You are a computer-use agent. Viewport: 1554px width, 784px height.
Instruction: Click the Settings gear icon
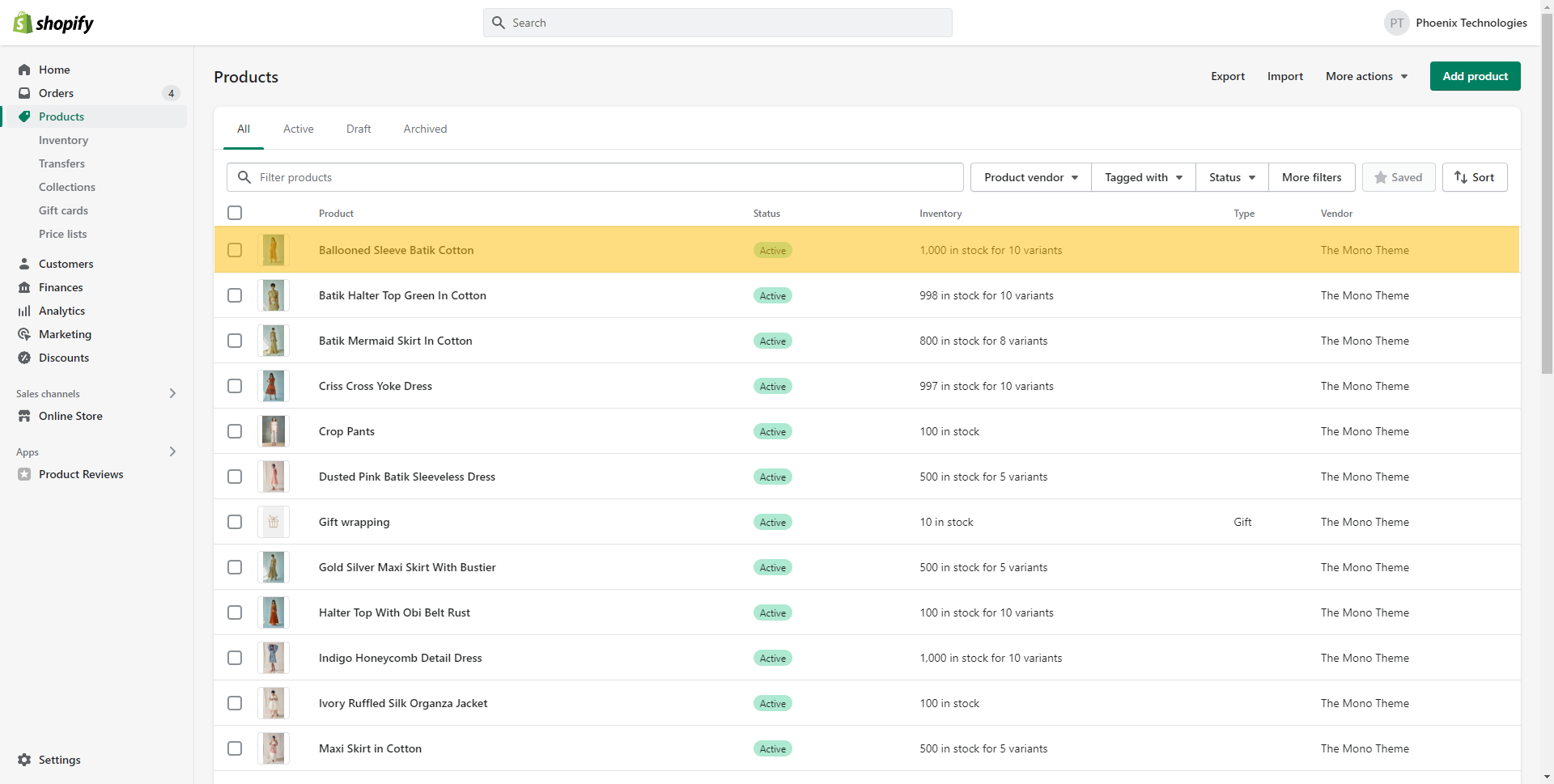(x=24, y=760)
